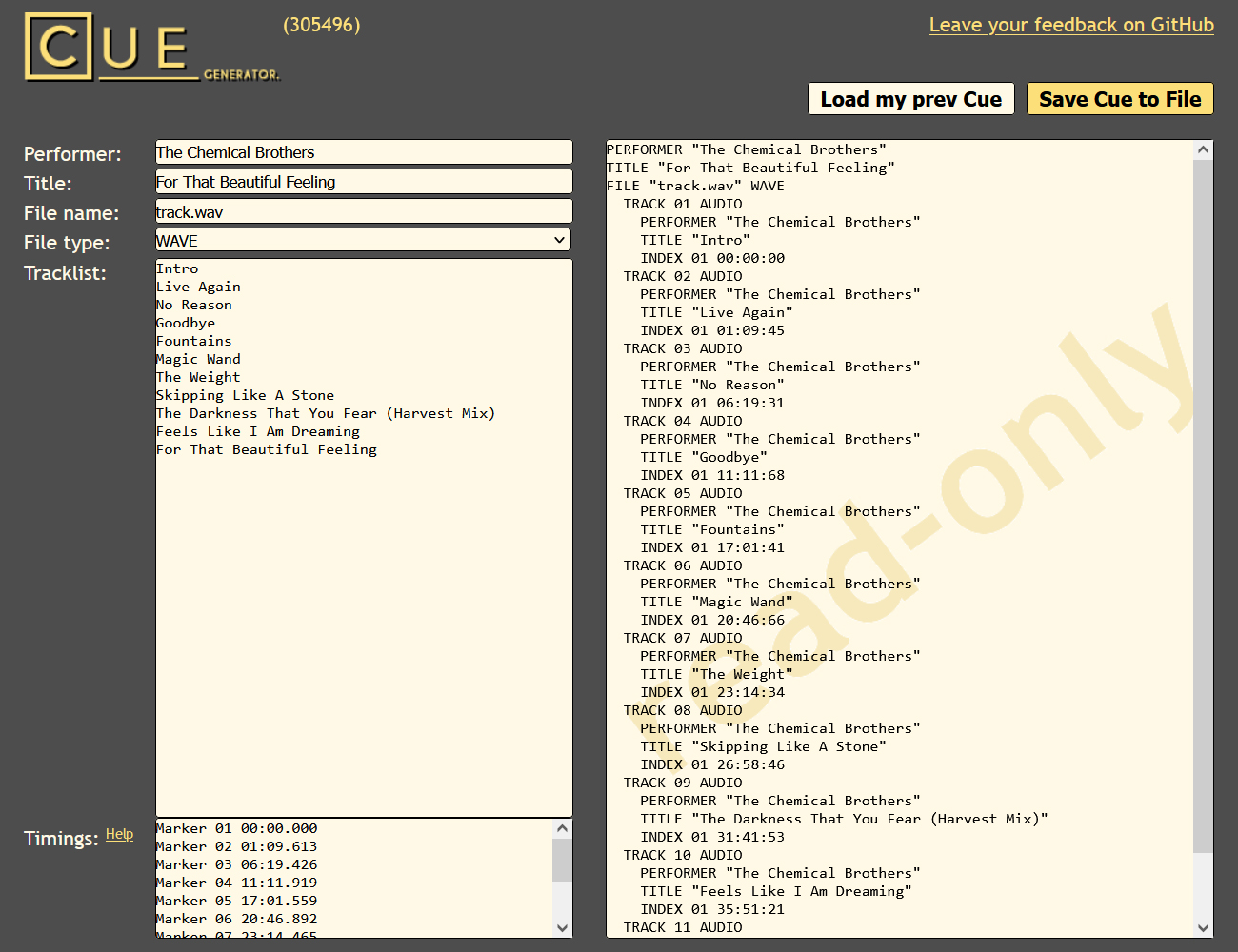Click 'TITLE "The Weight"' in cue output

(x=716, y=674)
